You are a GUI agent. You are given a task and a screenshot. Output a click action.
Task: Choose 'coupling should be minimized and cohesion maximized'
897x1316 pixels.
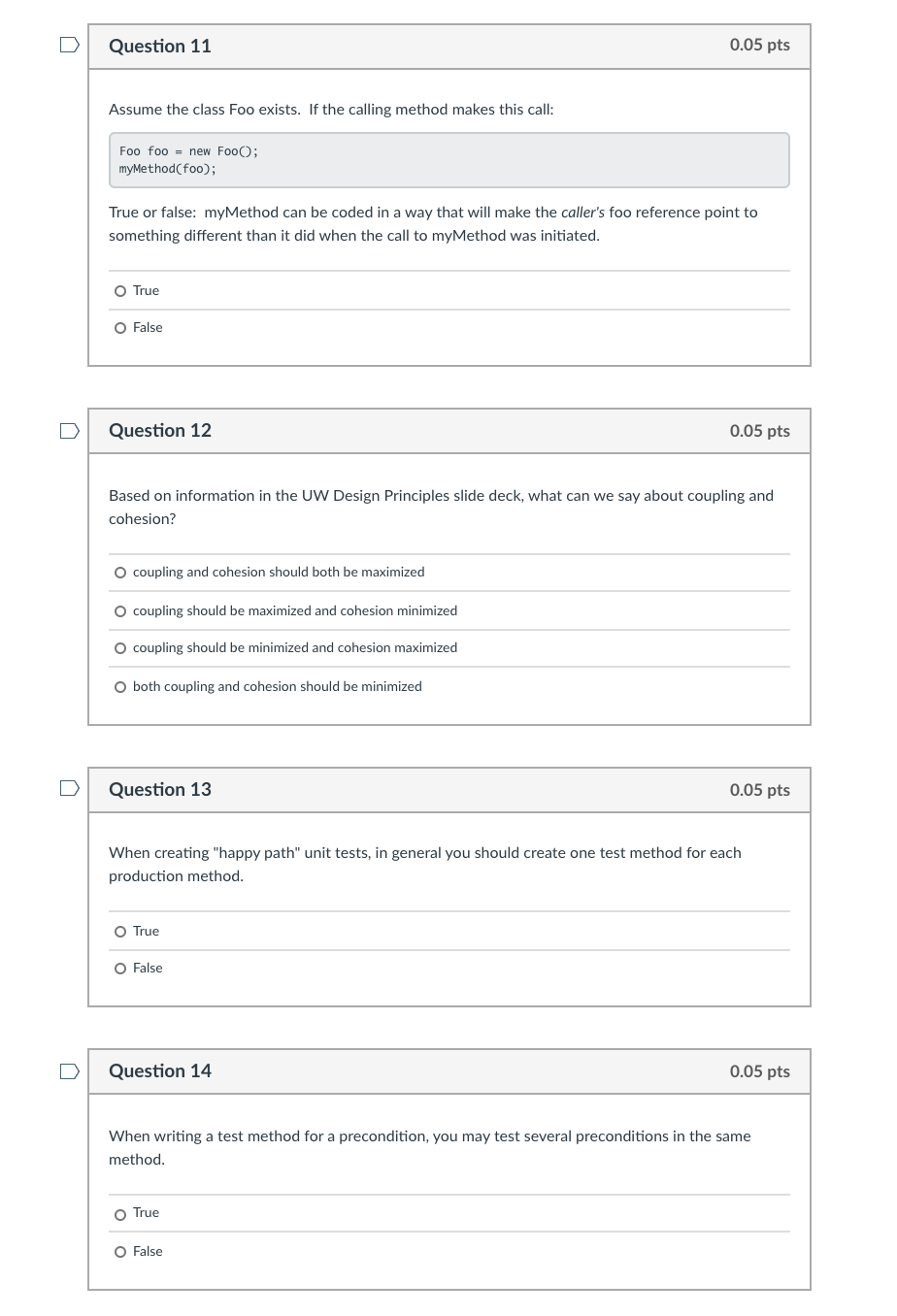[120, 647]
